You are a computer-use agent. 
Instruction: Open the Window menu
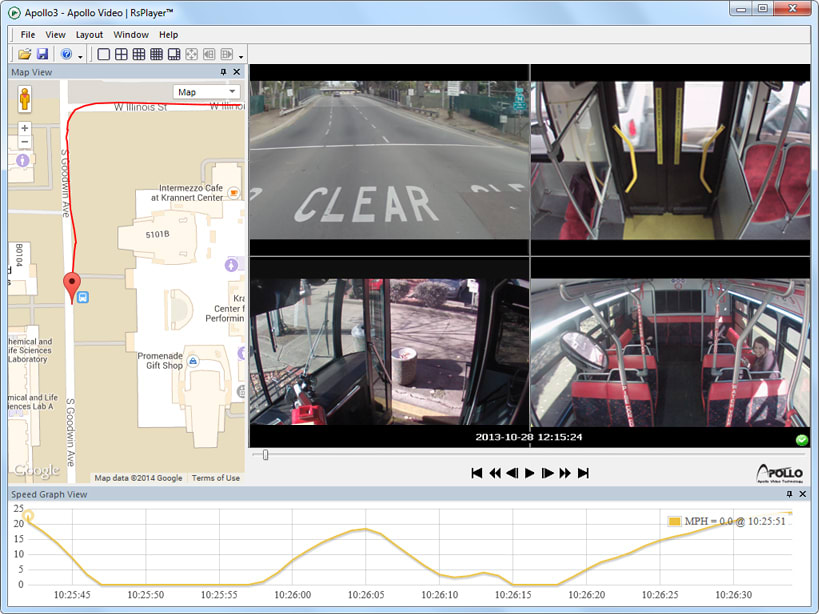click(x=131, y=34)
